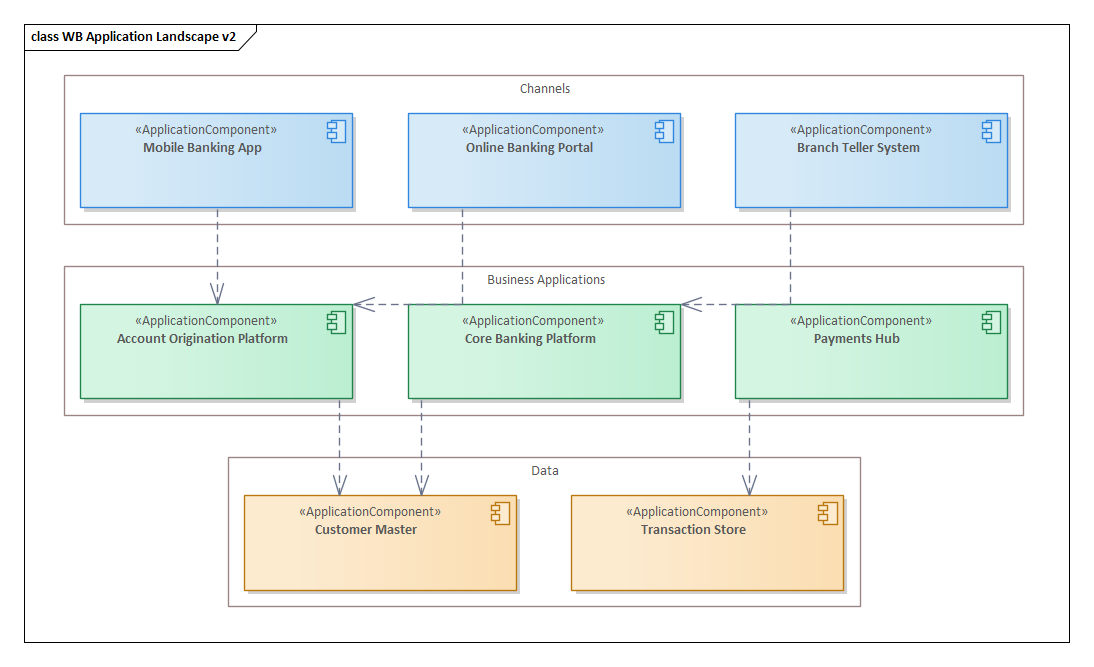Click the component icon on Transaction Store
The image size is (1094, 667).
[827, 514]
